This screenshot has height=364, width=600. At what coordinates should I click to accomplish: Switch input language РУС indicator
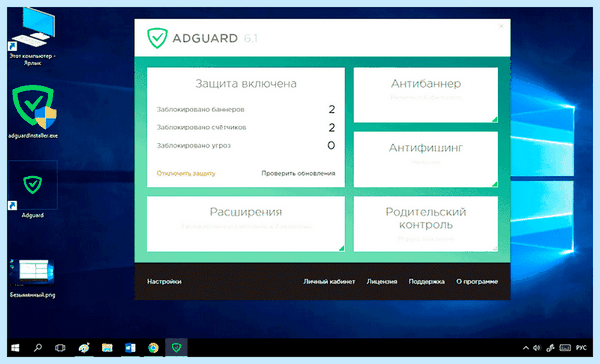coord(581,348)
